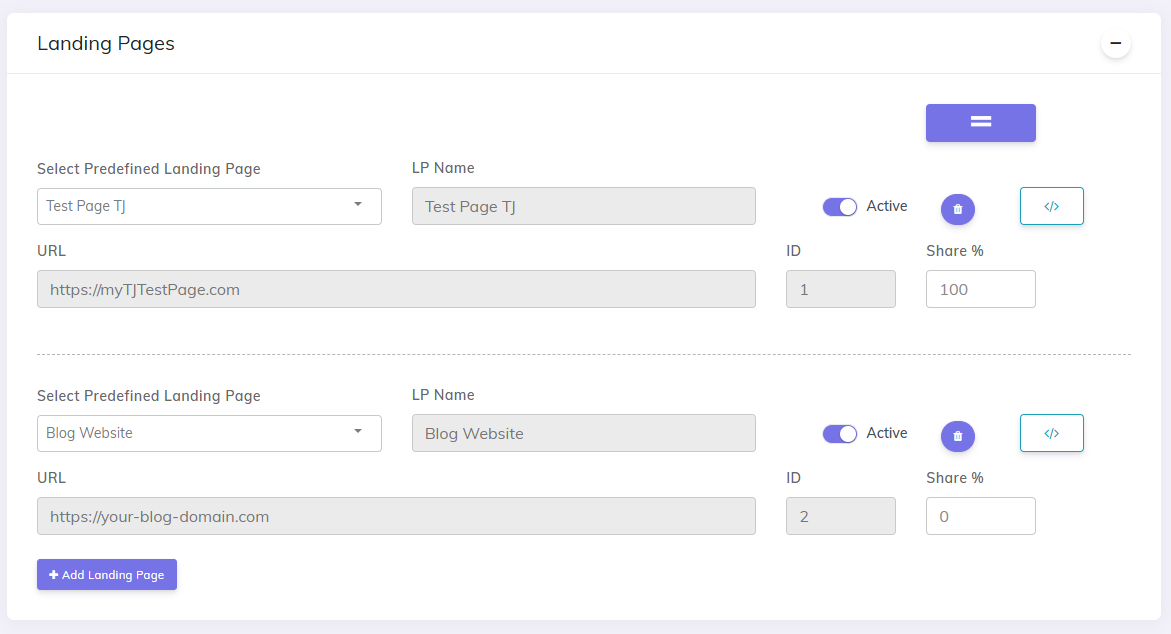Toggle Active switch for Blog Website
The image size is (1171, 634).
840,434
